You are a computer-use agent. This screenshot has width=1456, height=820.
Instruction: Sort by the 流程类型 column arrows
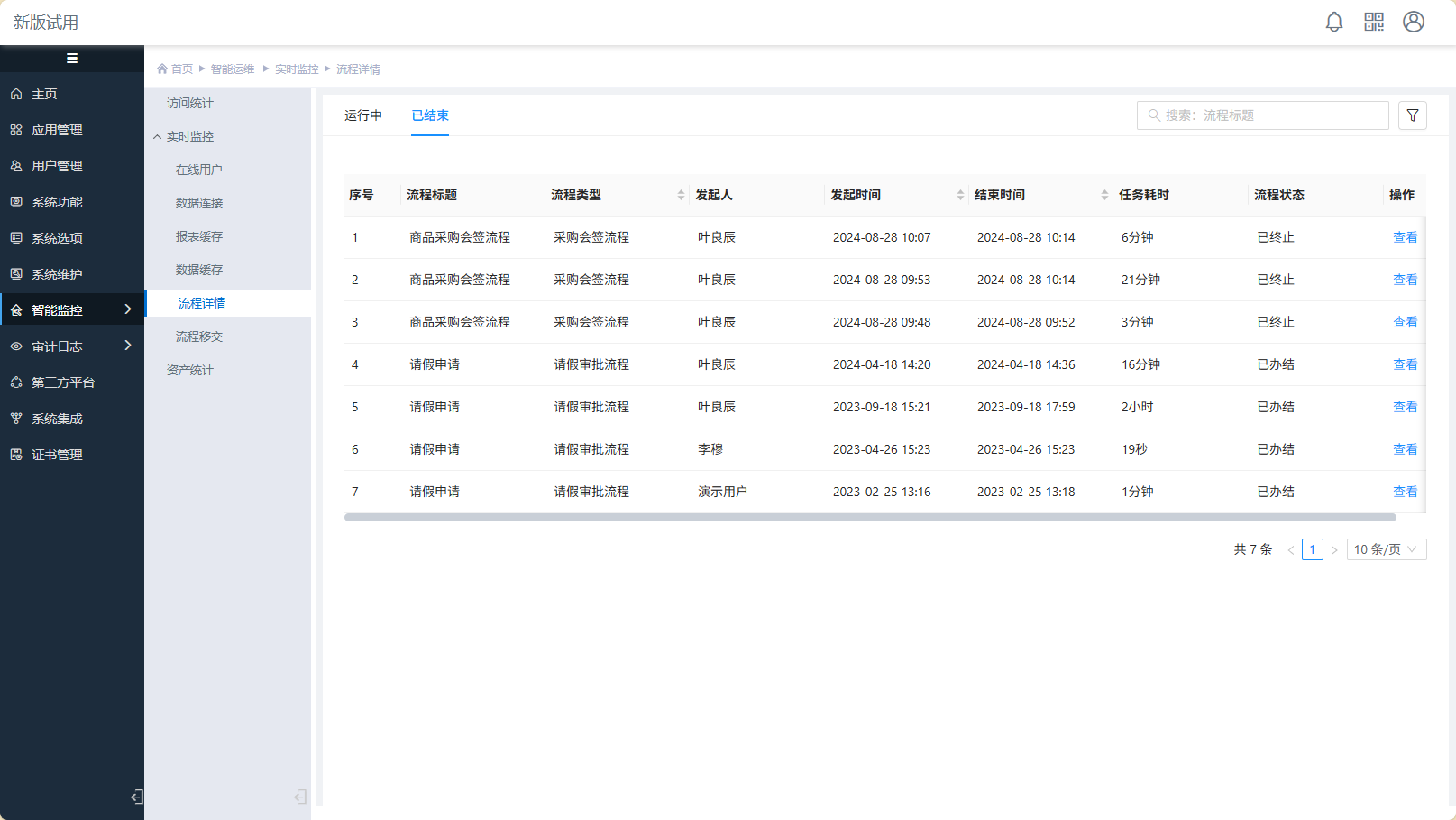681,195
